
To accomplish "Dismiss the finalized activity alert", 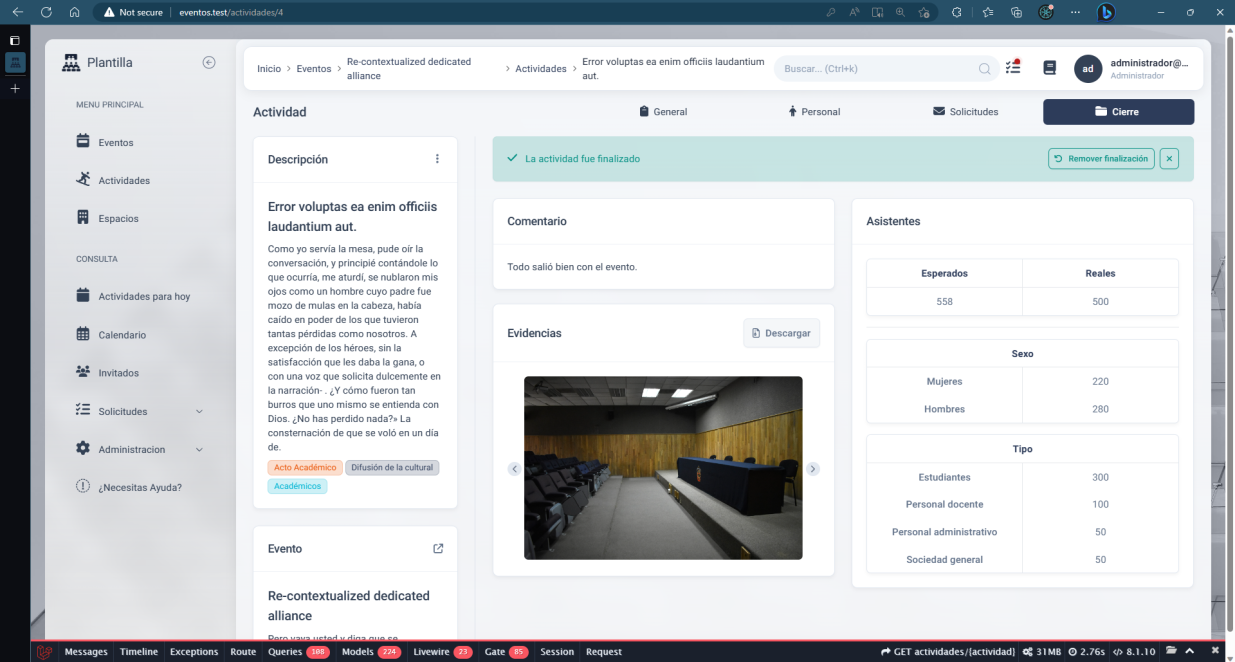I will pos(1170,159).
